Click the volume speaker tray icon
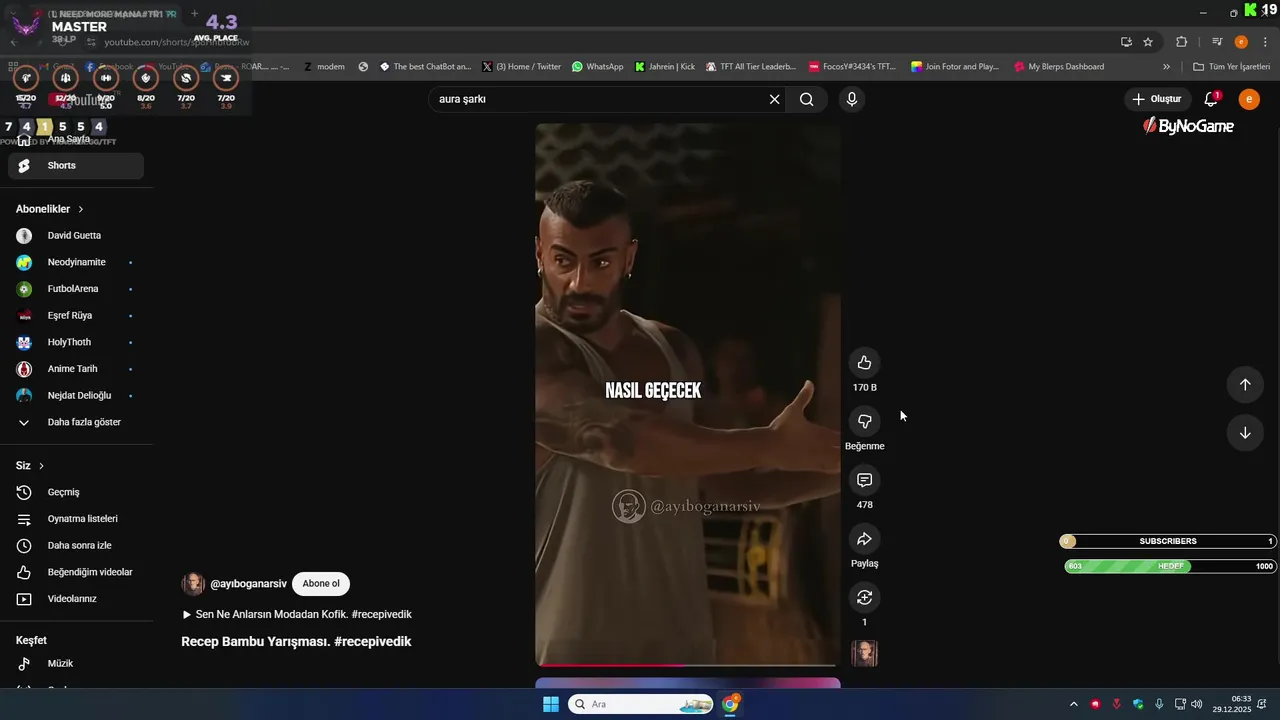This screenshot has height=720, width=1280. click(x=1197, y=704)
